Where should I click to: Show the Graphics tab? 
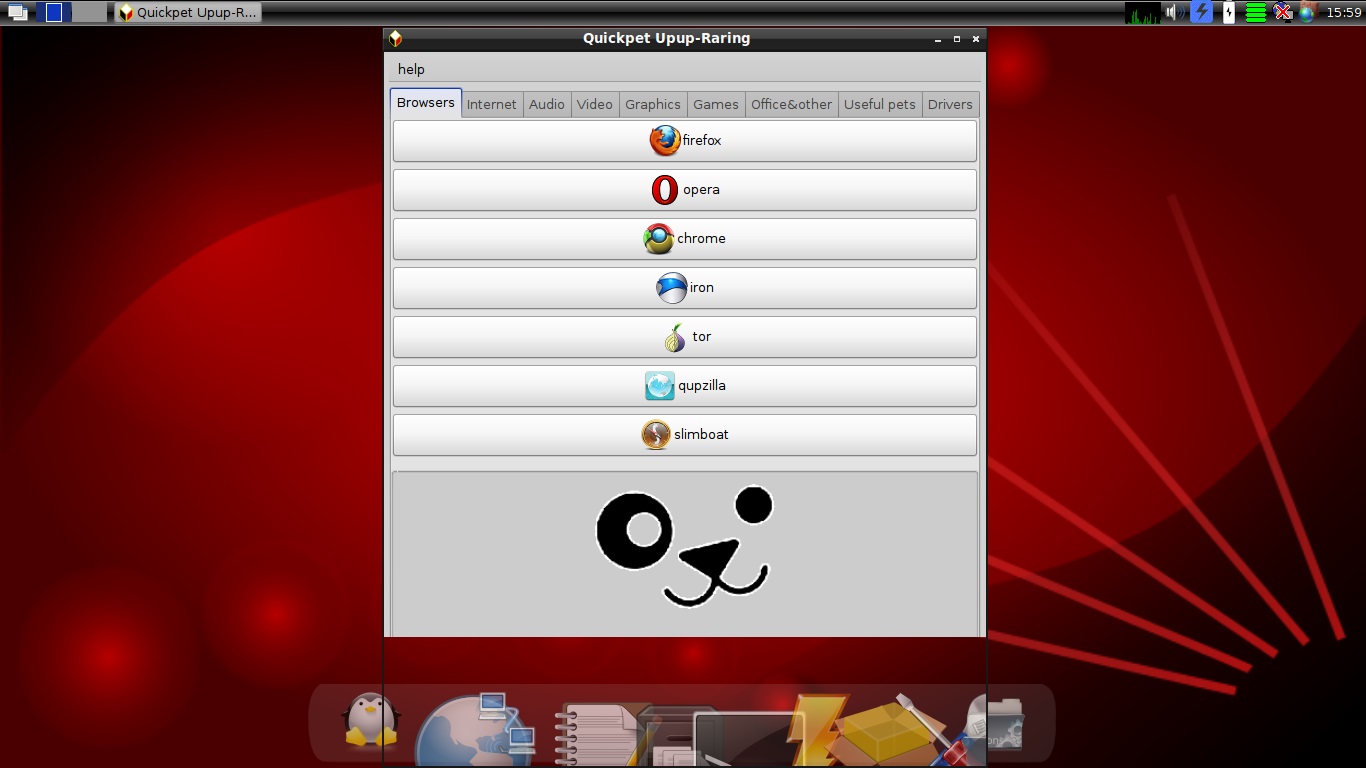click(653, 104)
